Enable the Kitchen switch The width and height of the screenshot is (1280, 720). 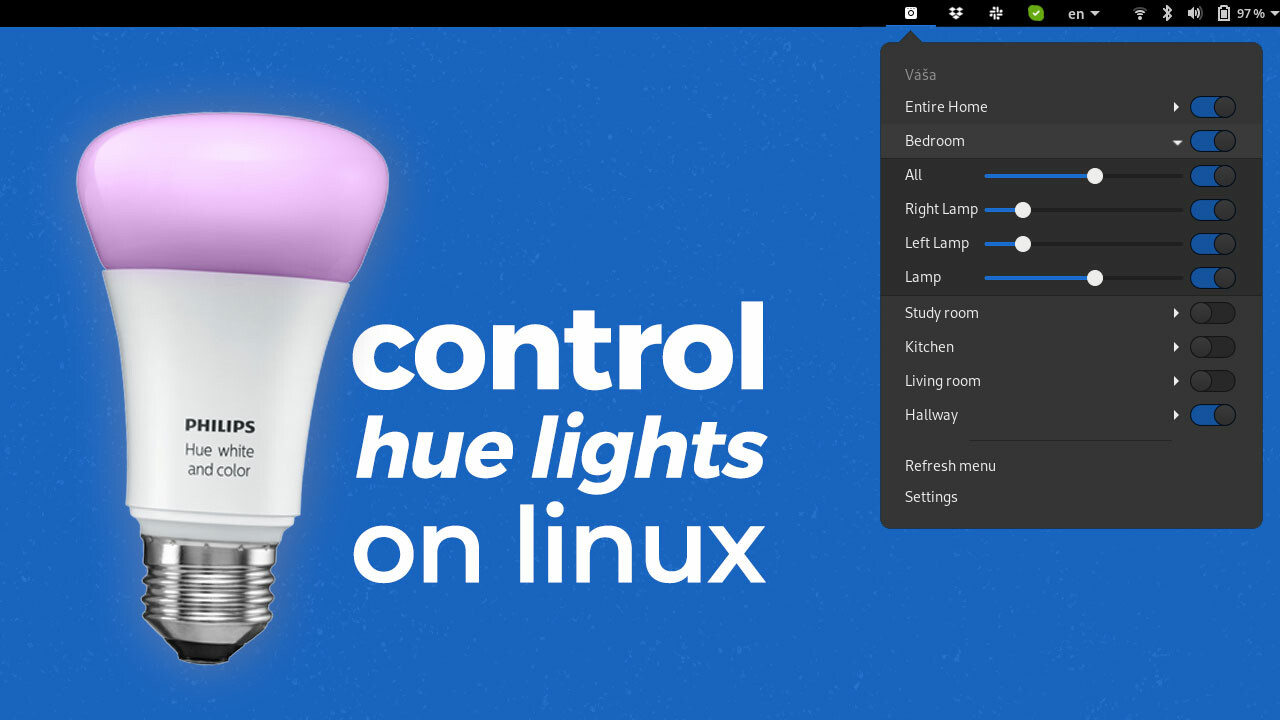click(1213, 347)
